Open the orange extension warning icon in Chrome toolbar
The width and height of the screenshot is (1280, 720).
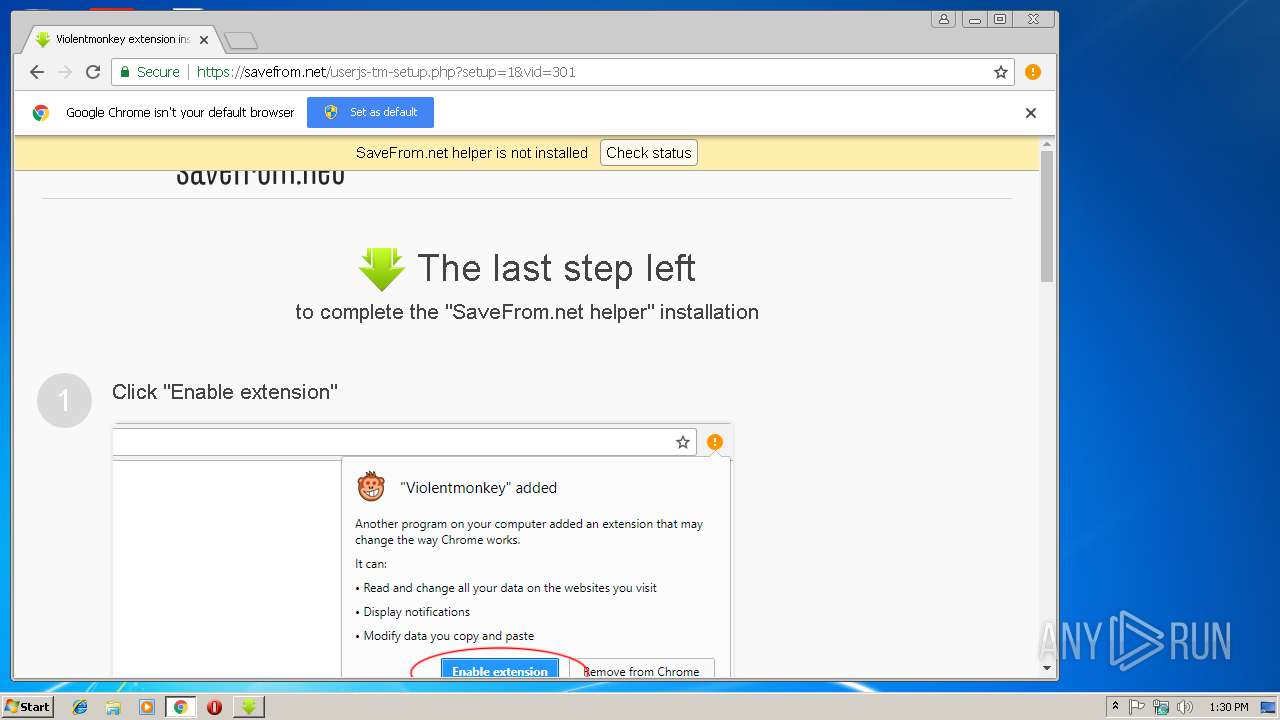point(1033,72)
